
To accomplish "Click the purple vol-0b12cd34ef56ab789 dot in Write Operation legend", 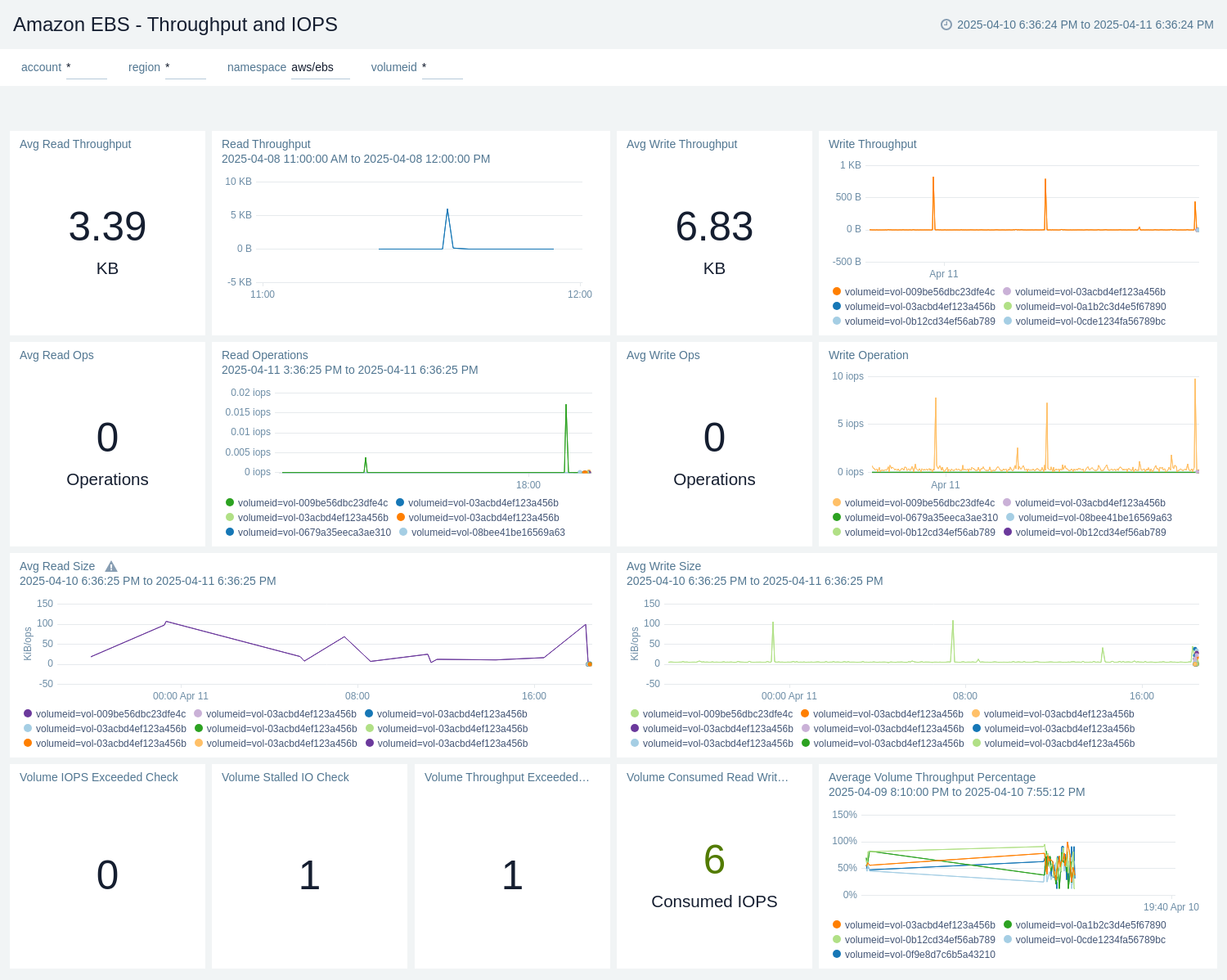I will pyautogui.click(x=1008, y=532).
